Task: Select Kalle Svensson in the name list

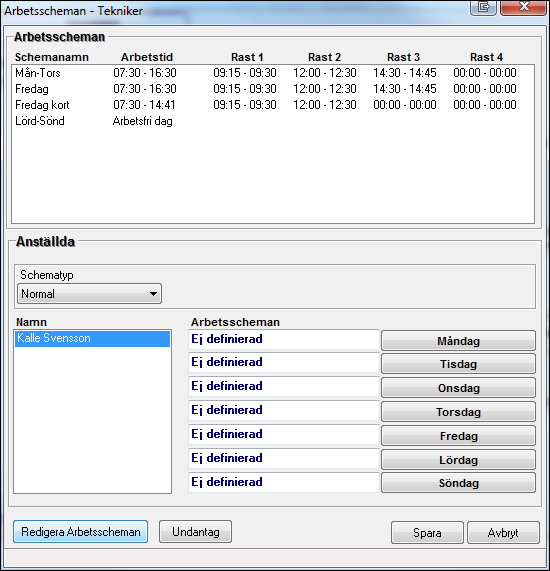Action: pos(92,338)
